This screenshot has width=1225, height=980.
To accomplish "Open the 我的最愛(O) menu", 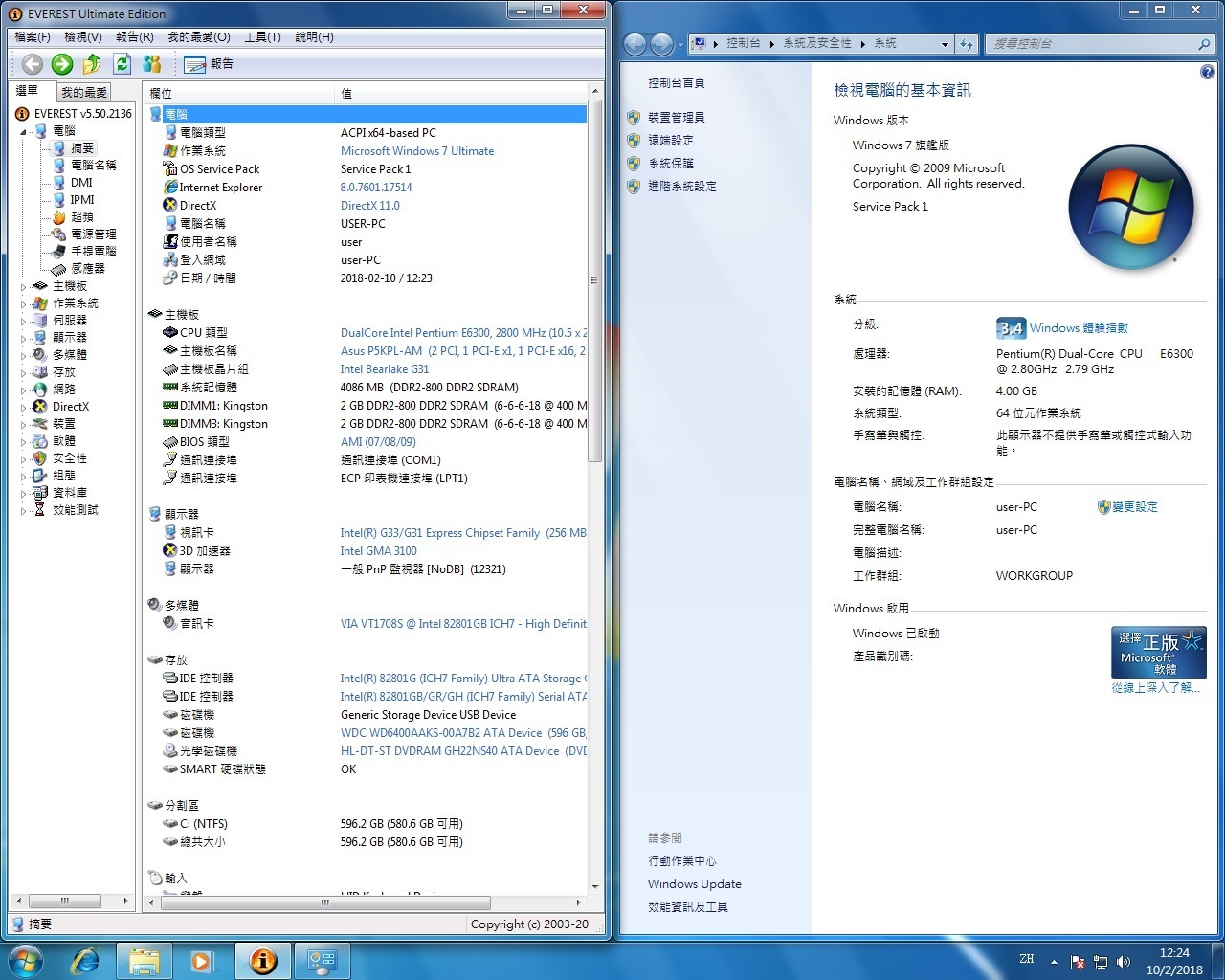I will pos(199,37).
